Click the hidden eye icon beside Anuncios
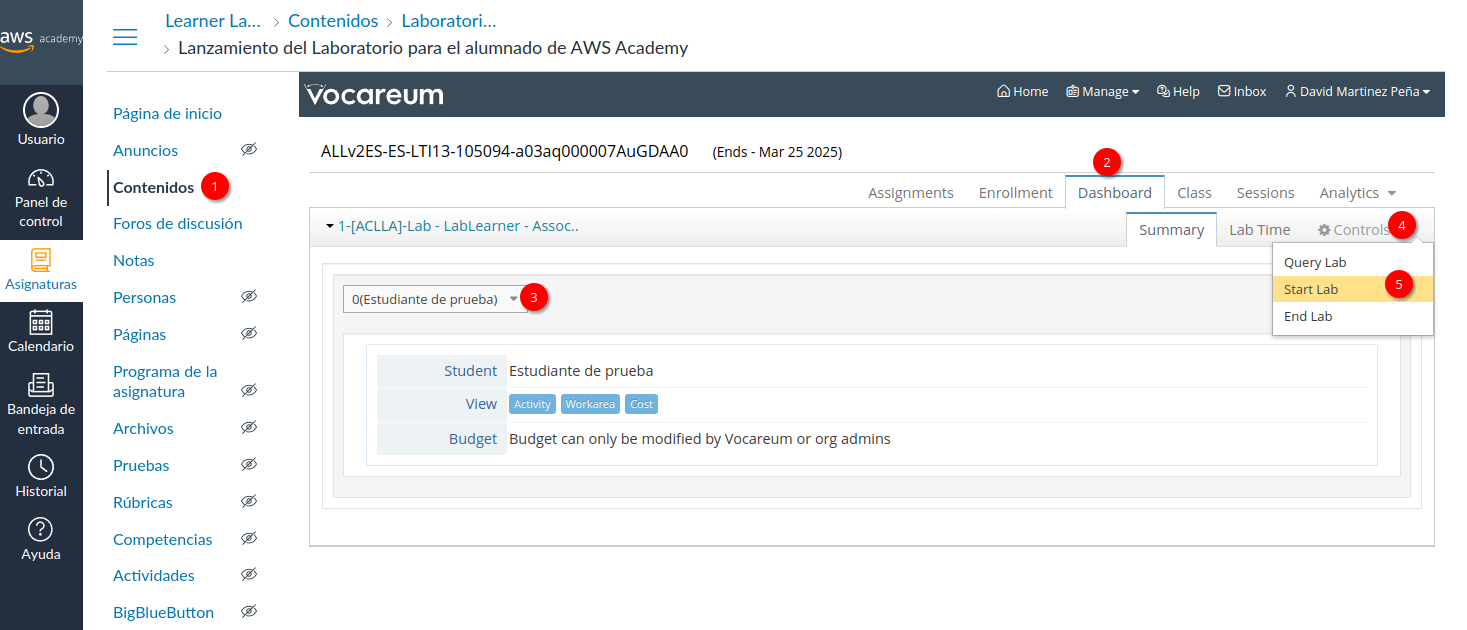Viewport: 1467px width, 630px height. point(249,149)
